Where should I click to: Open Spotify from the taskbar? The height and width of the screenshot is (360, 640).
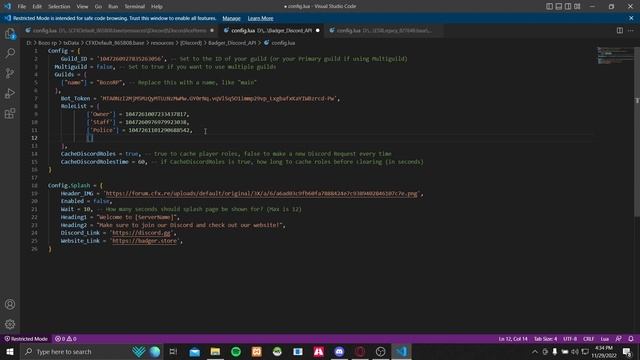coord(236,351)
